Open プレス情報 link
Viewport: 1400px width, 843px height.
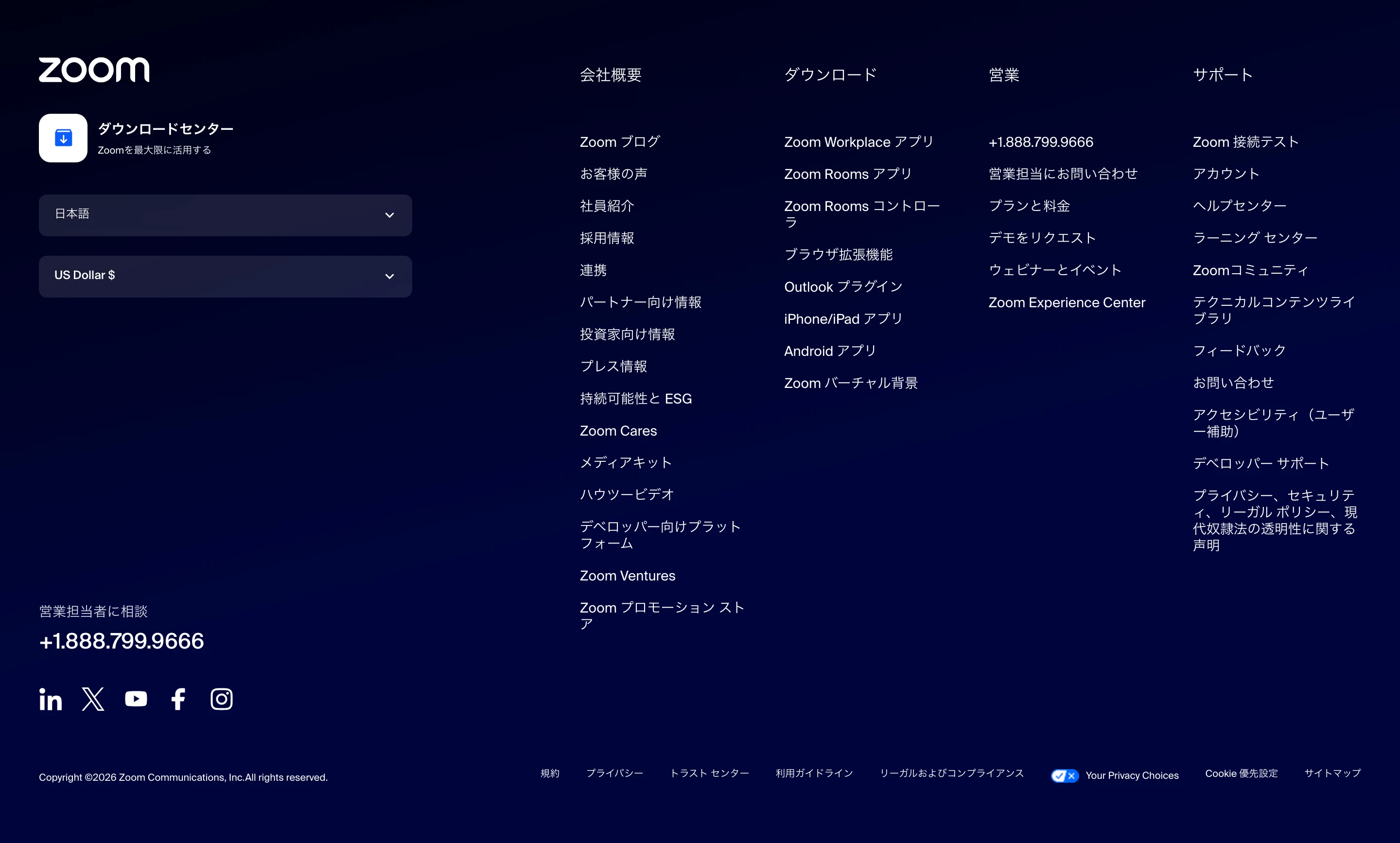(x=613, y=367)
